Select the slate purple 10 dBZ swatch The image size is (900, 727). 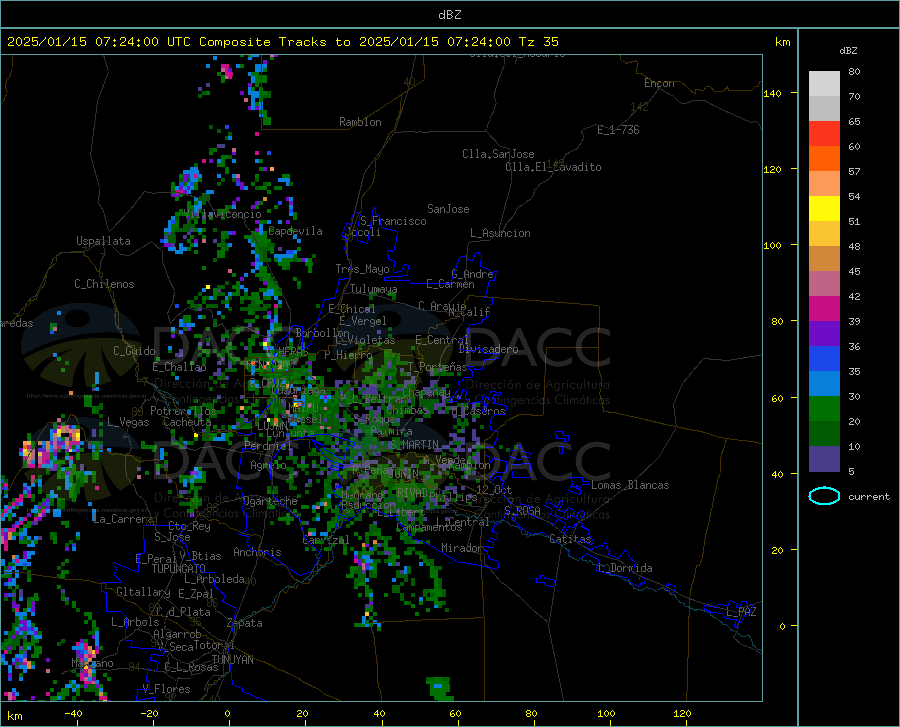point(824,458)
